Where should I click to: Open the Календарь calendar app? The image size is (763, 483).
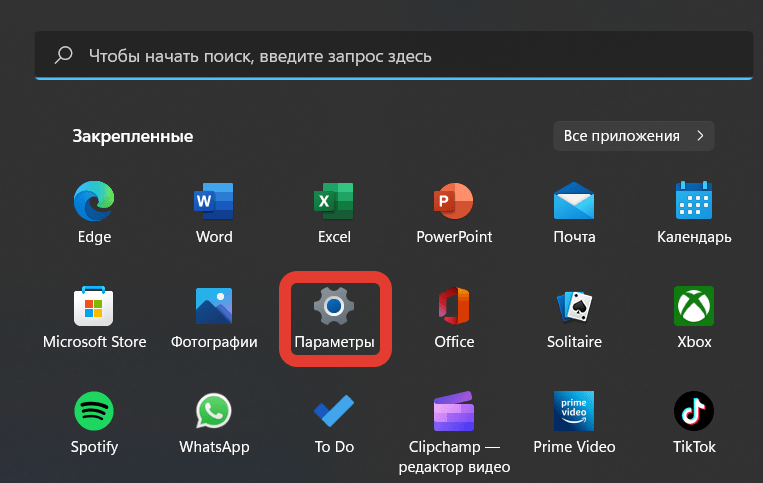(x=694, y=200)
